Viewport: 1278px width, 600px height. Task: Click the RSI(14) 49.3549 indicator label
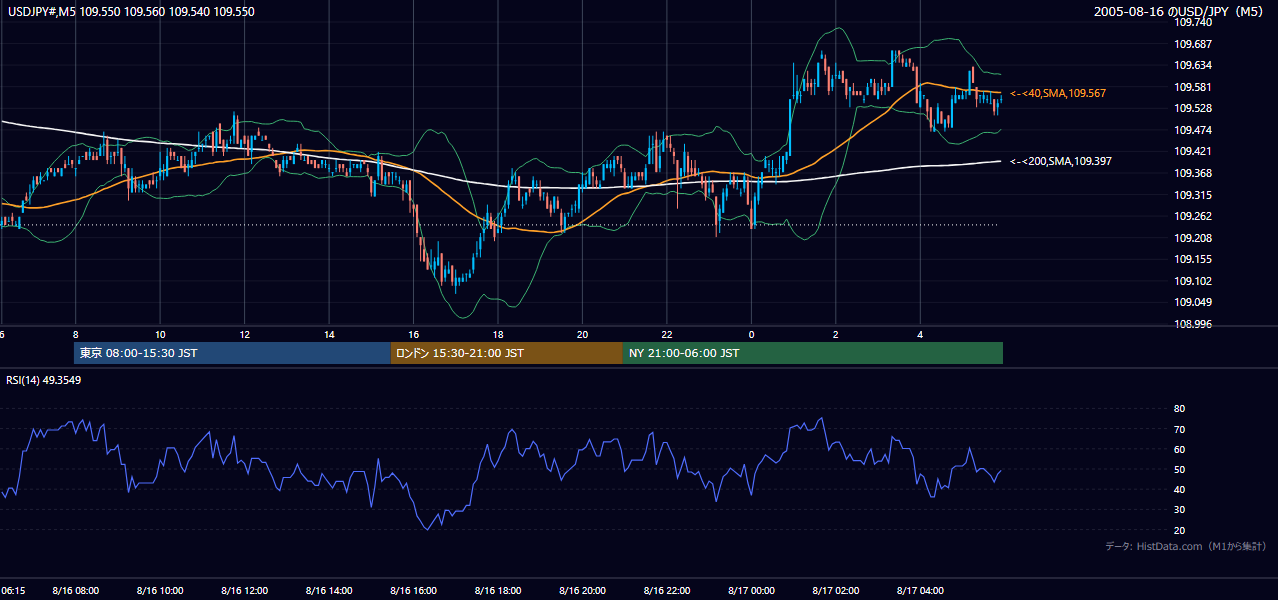44,380
